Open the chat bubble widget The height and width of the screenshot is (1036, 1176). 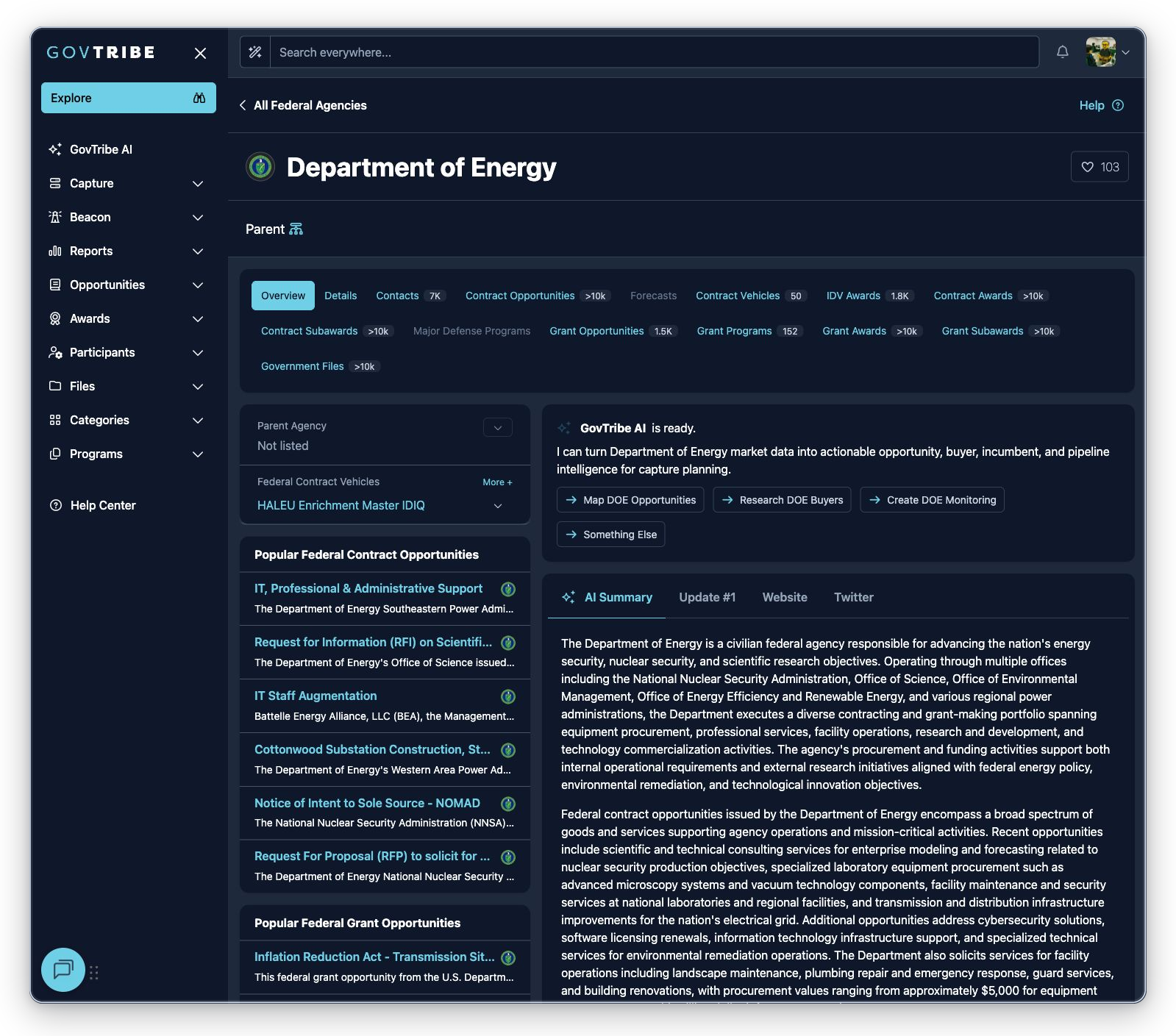pos(63,969)
